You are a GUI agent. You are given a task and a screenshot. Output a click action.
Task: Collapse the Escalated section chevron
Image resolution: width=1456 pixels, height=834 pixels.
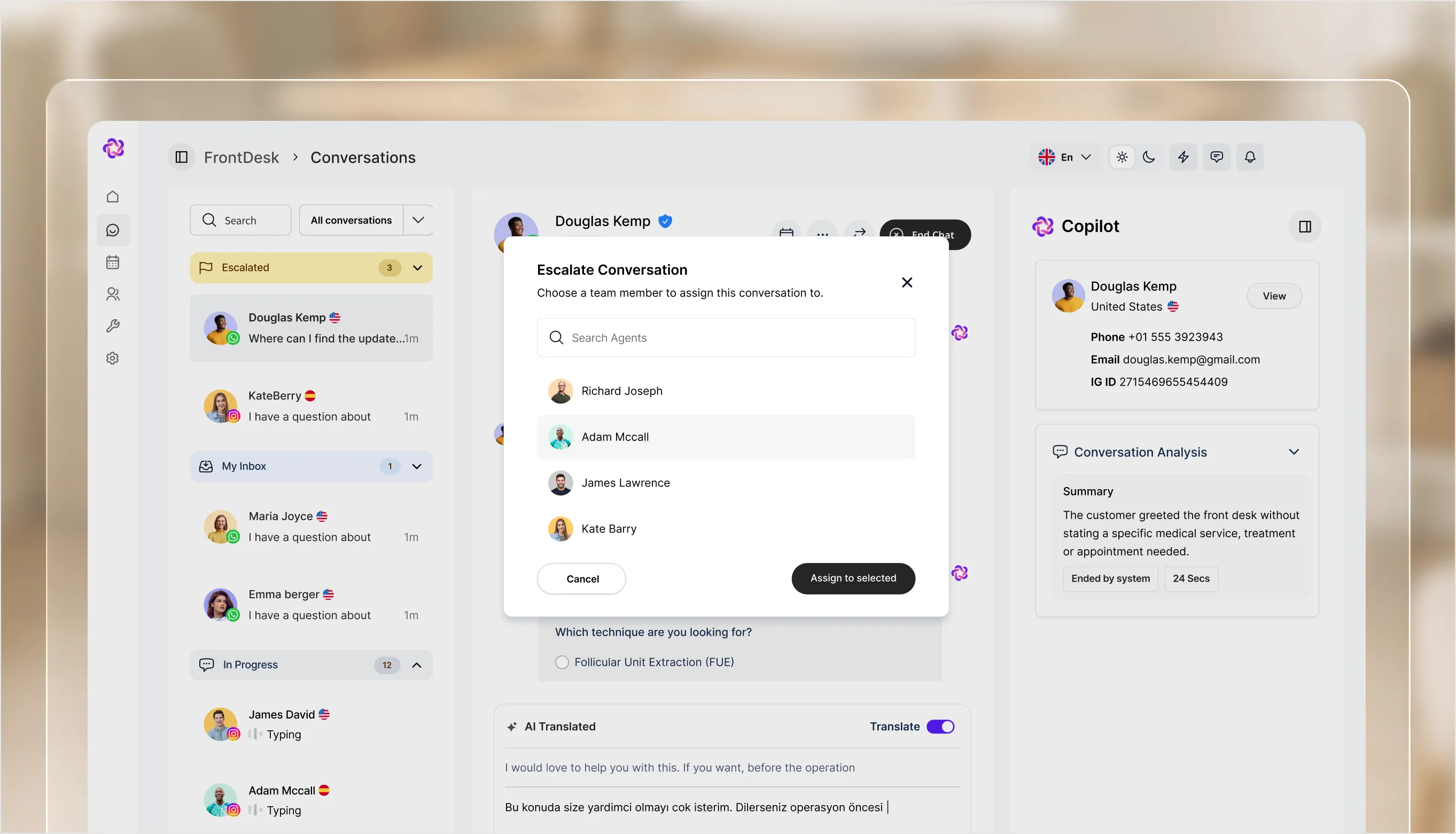click(417, 267)
